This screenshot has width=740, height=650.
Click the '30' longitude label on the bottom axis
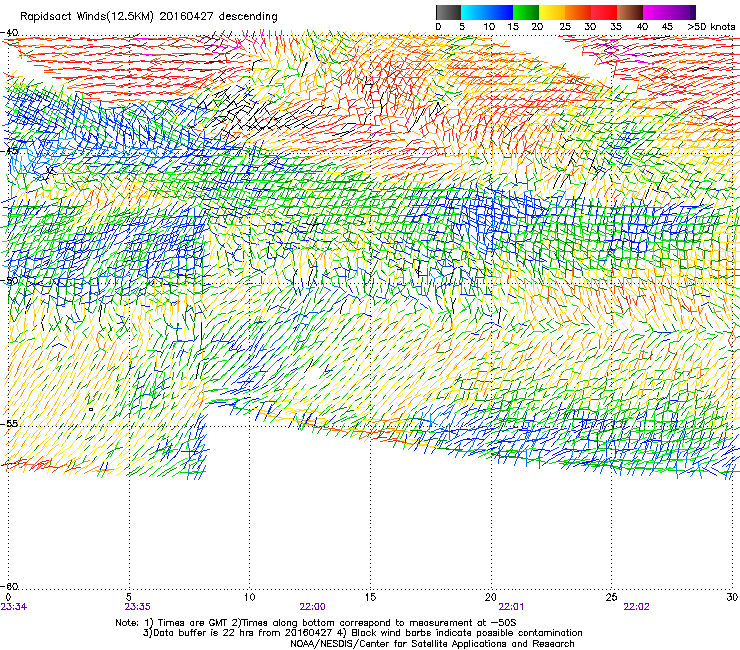[732, 597]
